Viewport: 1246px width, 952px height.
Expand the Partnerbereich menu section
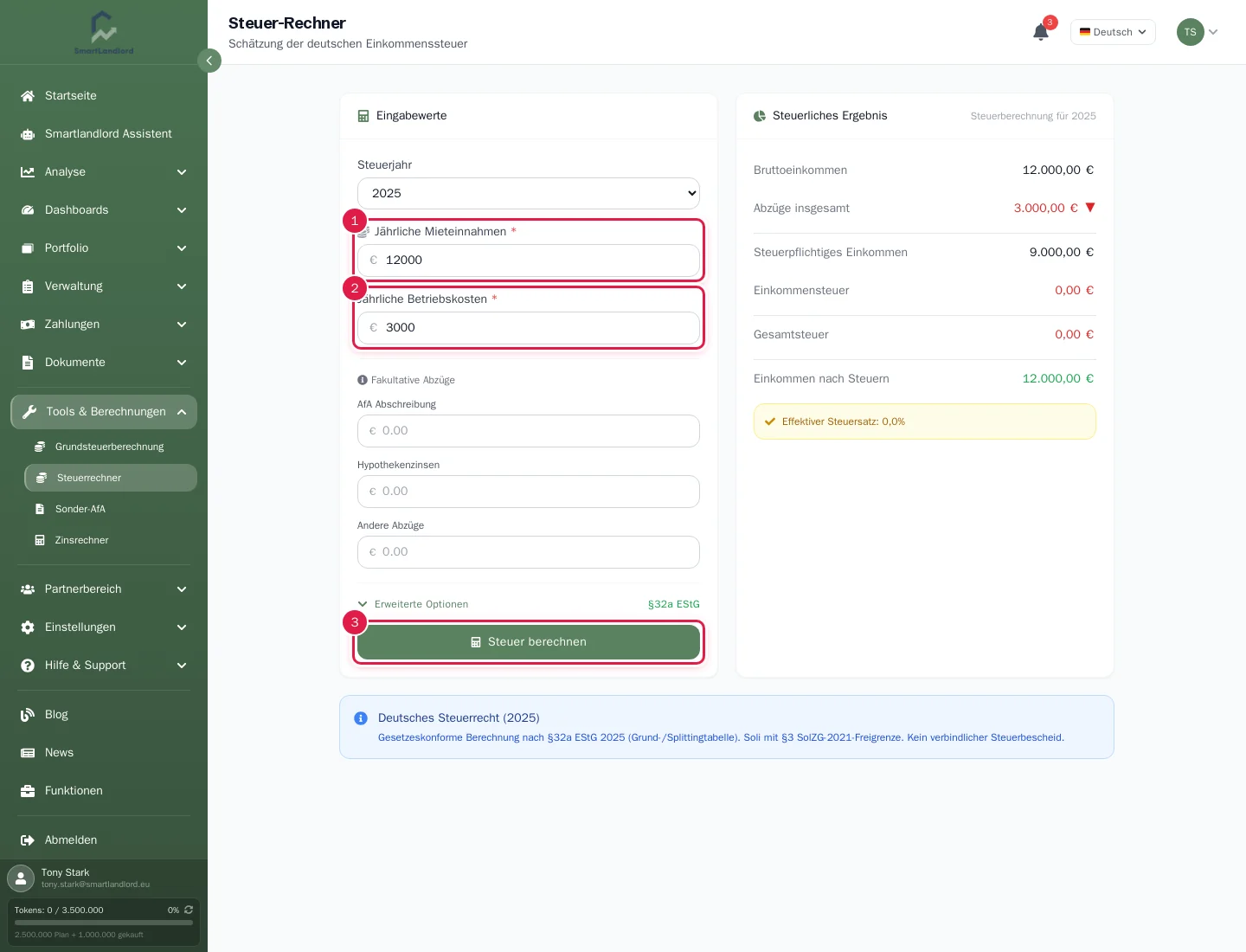[x=104, y=589]
